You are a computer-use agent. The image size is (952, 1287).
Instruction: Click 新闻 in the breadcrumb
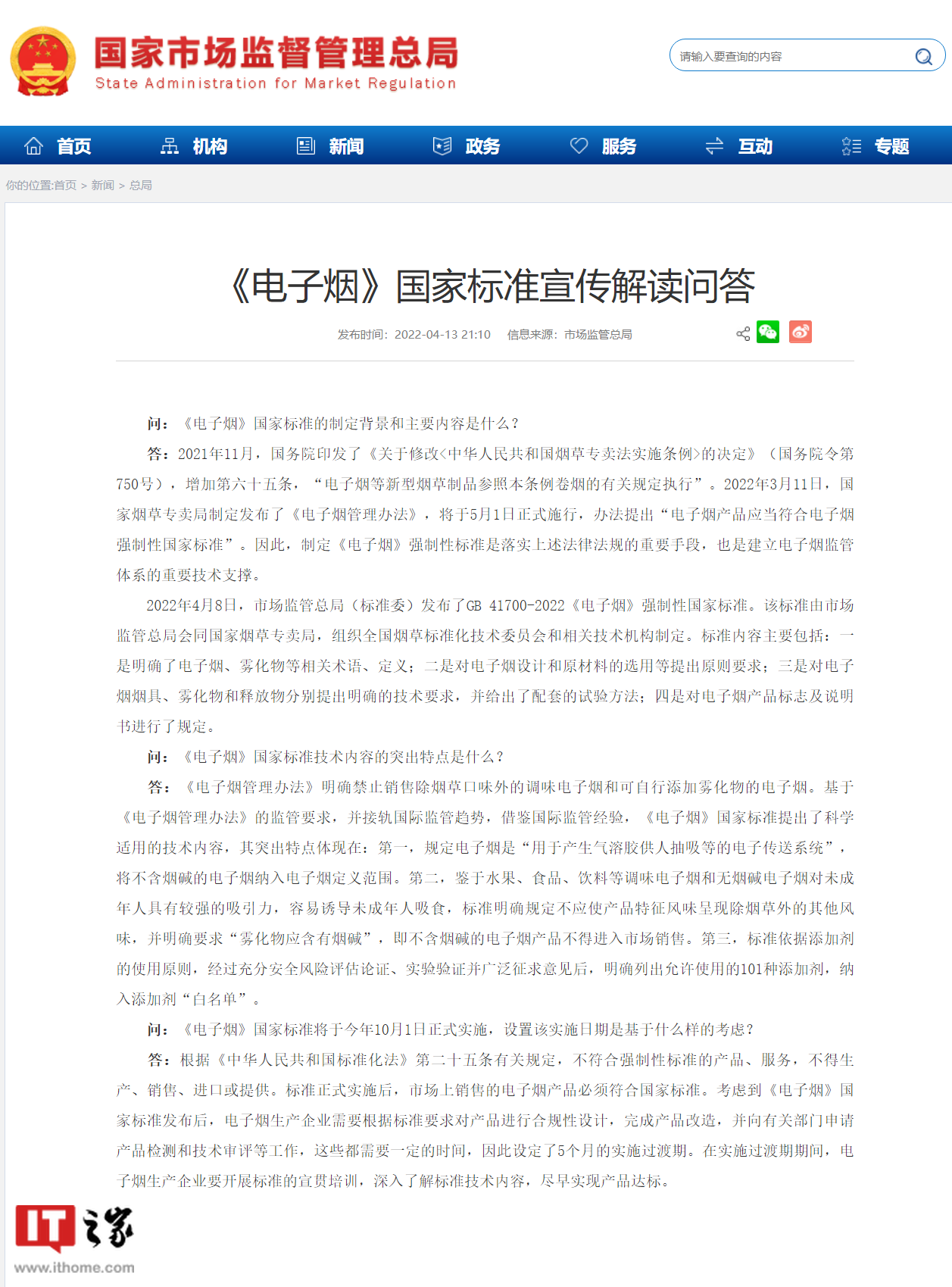[x=103, y=186]
